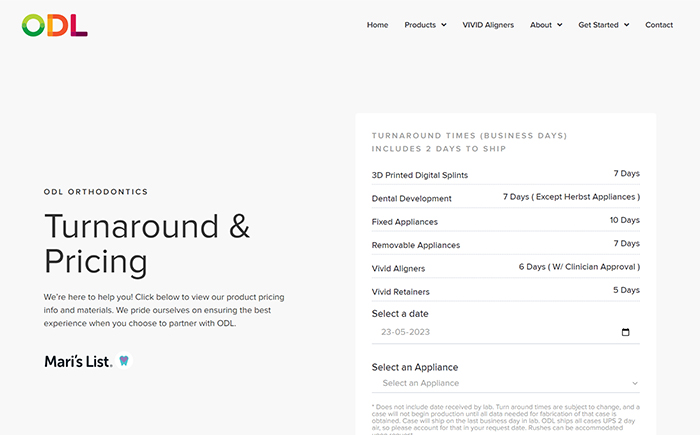Expand the Products menu chevron
The width and height of the screenshot is (700, 435).
coord(444,25)
